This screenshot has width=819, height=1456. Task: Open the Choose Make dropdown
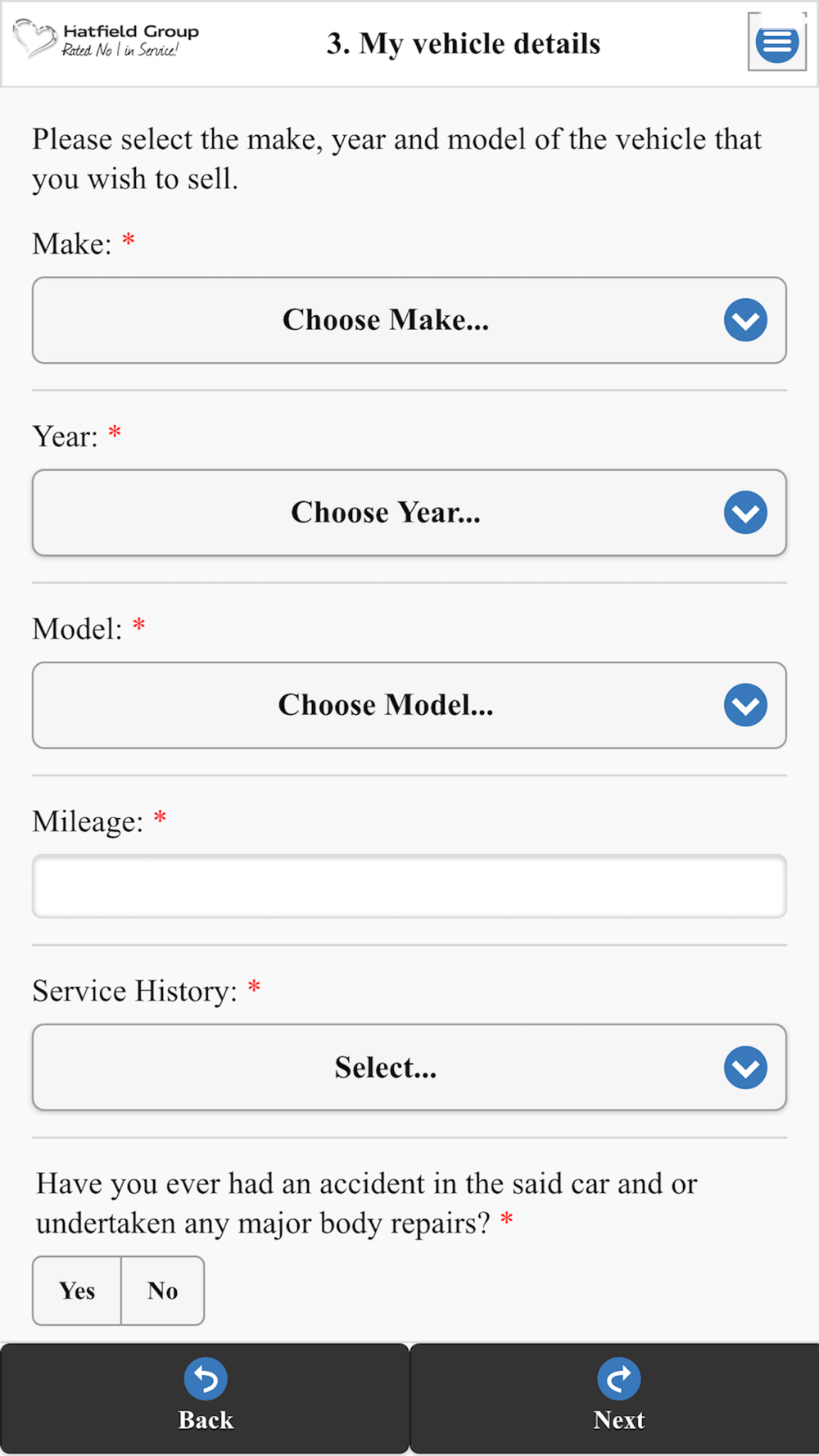[409, 320]
